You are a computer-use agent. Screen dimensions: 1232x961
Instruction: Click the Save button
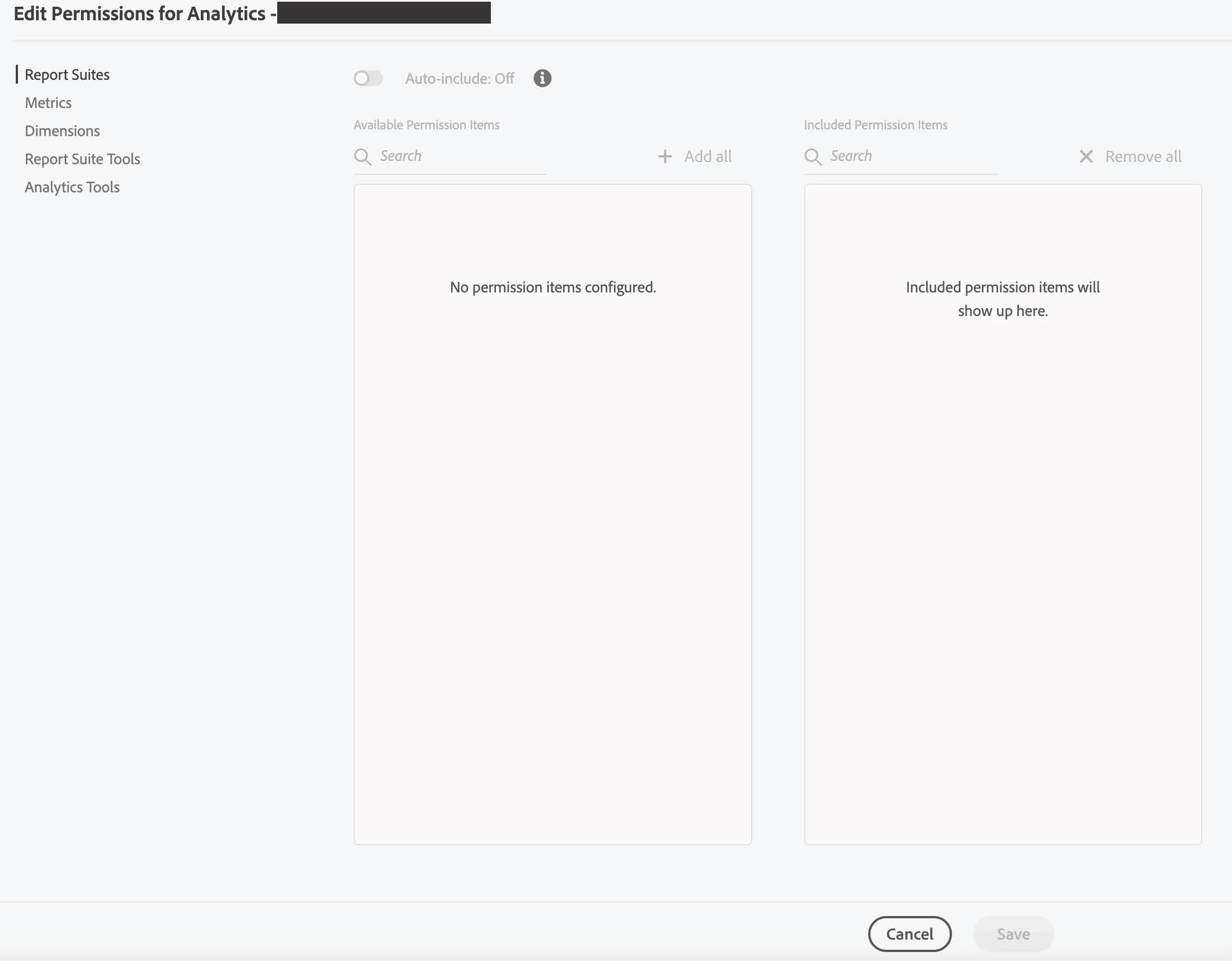1013,934
